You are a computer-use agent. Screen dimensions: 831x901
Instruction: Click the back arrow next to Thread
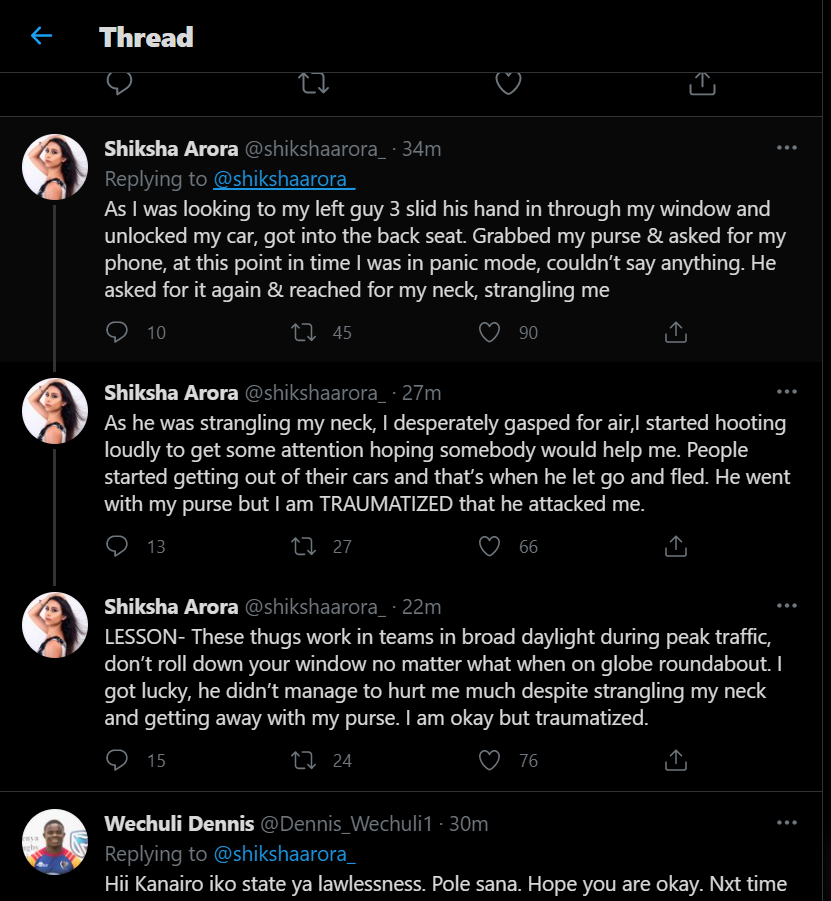[x=41, y=37]
